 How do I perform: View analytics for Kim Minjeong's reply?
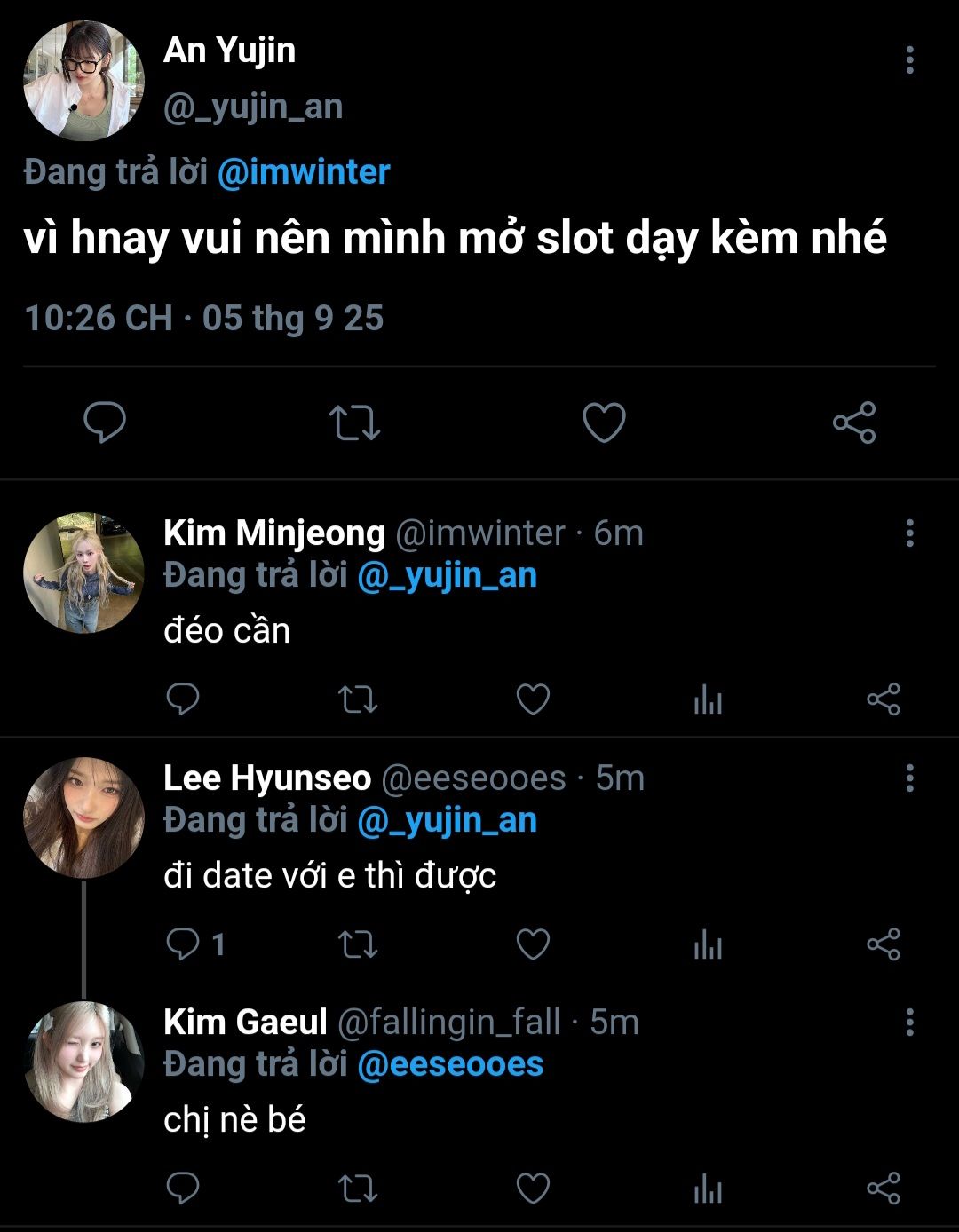pyautogui.click(x=708, y=700)
